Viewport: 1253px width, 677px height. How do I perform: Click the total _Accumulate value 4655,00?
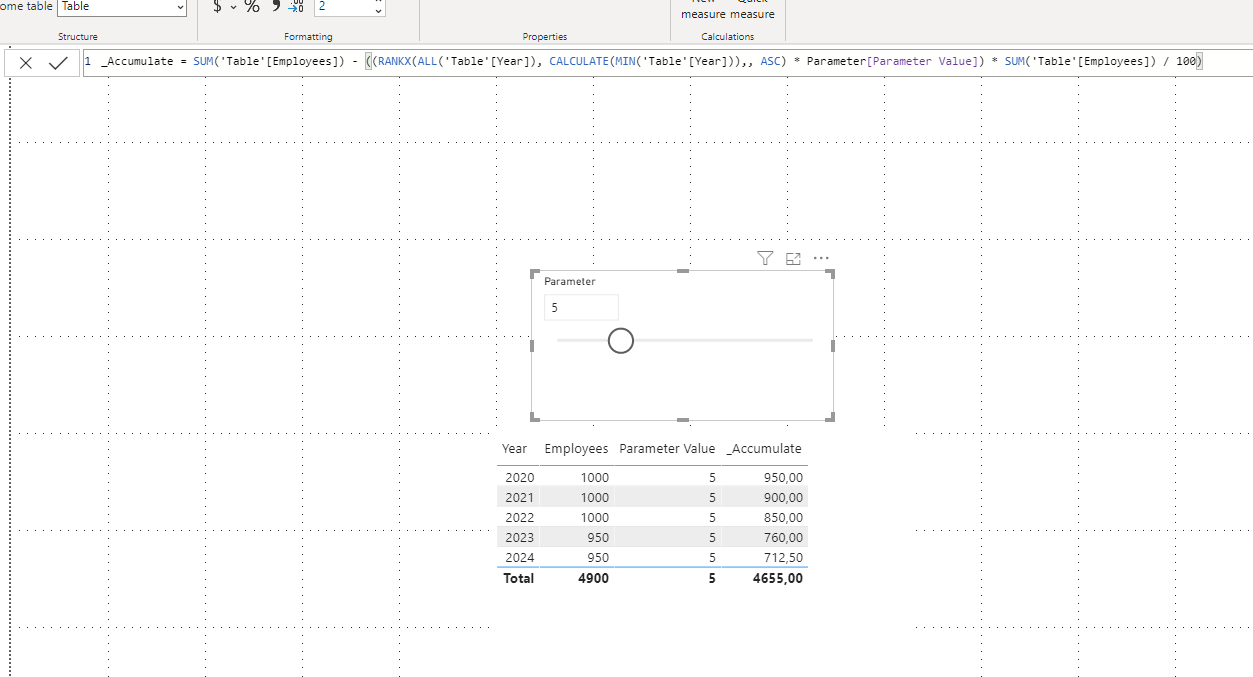778,578
